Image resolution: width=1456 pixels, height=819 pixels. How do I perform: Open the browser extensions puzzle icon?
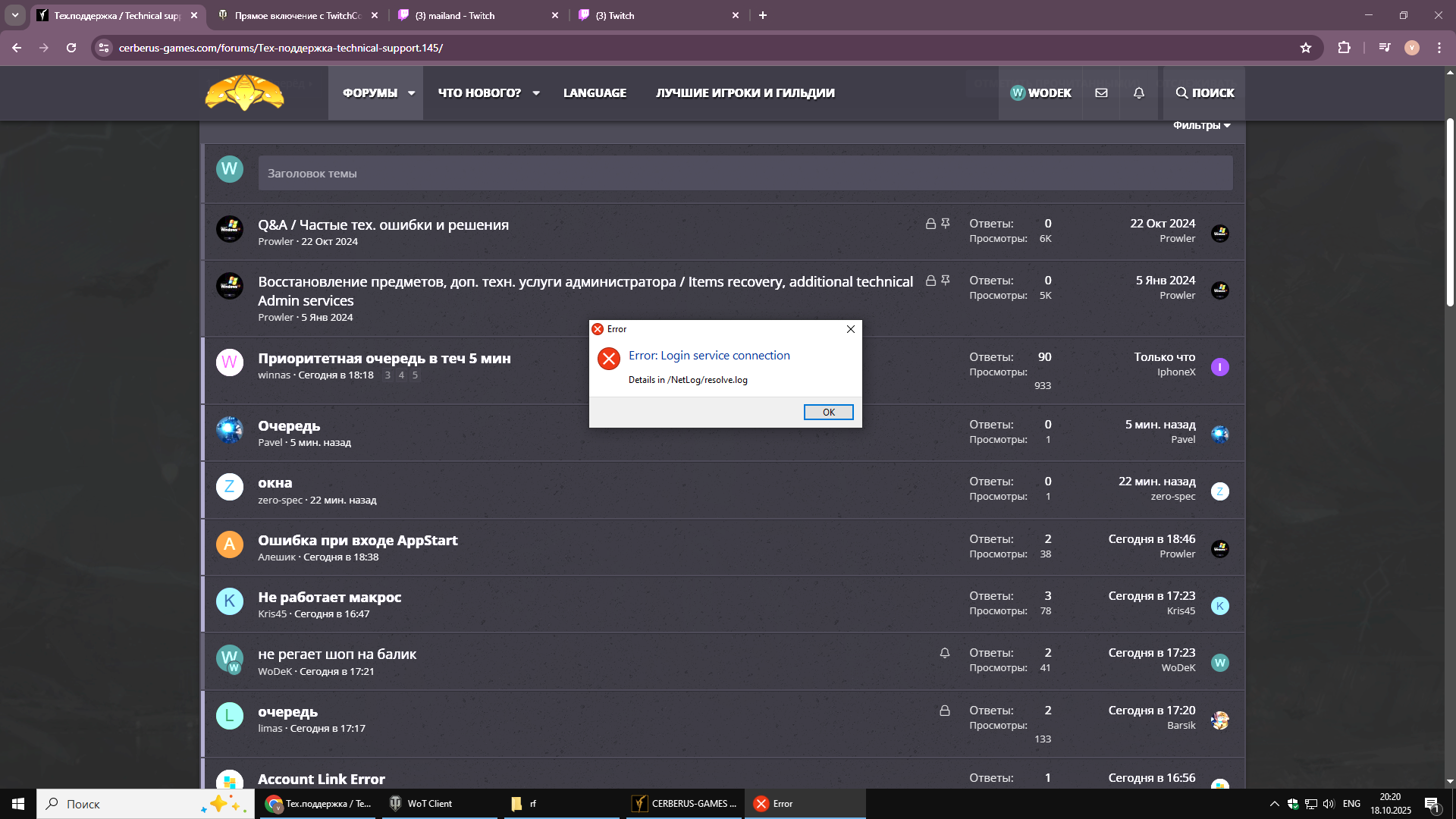click(x=1344, y=48)
